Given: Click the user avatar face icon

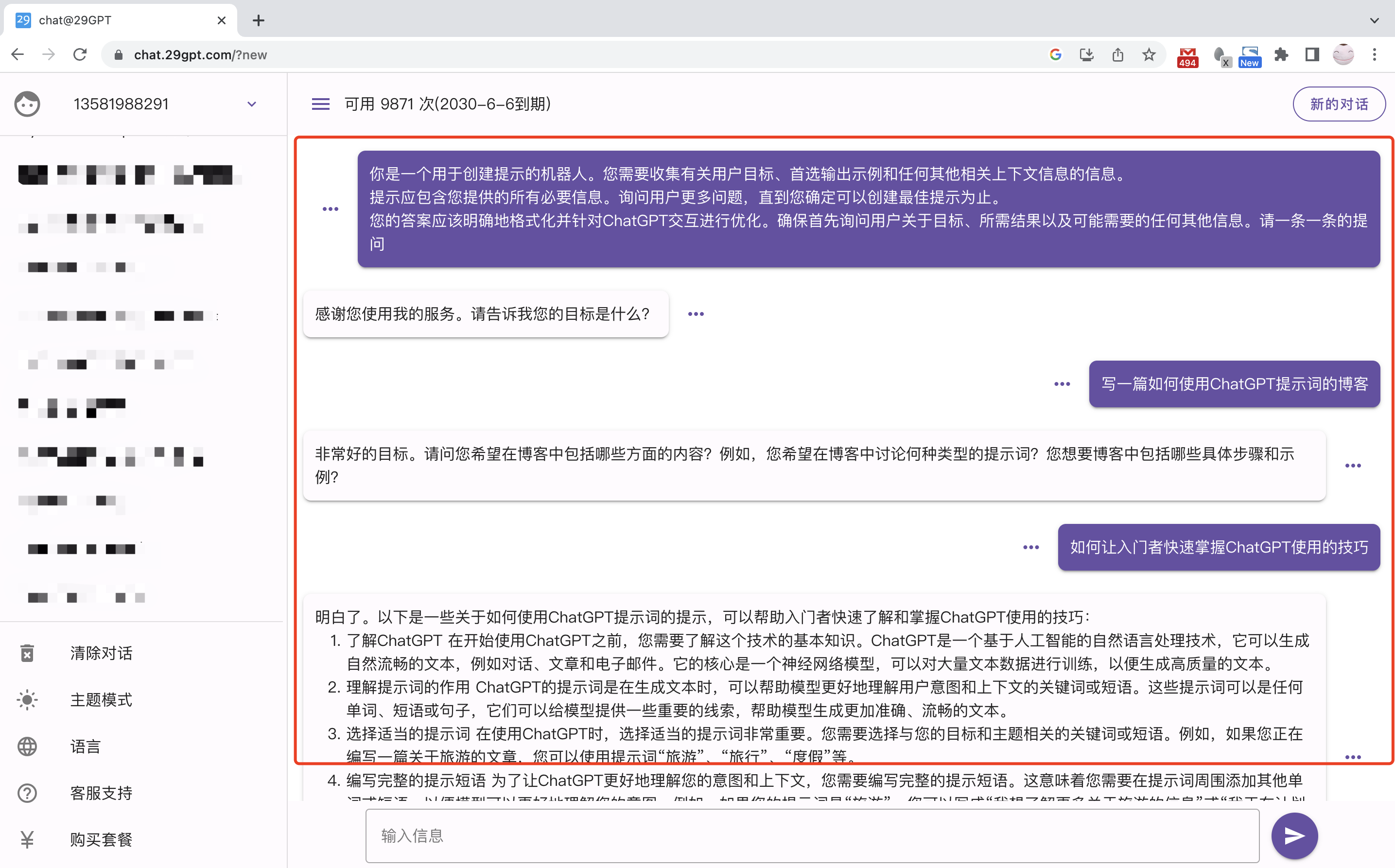Looking at the screenshot, I should (27, 104).
